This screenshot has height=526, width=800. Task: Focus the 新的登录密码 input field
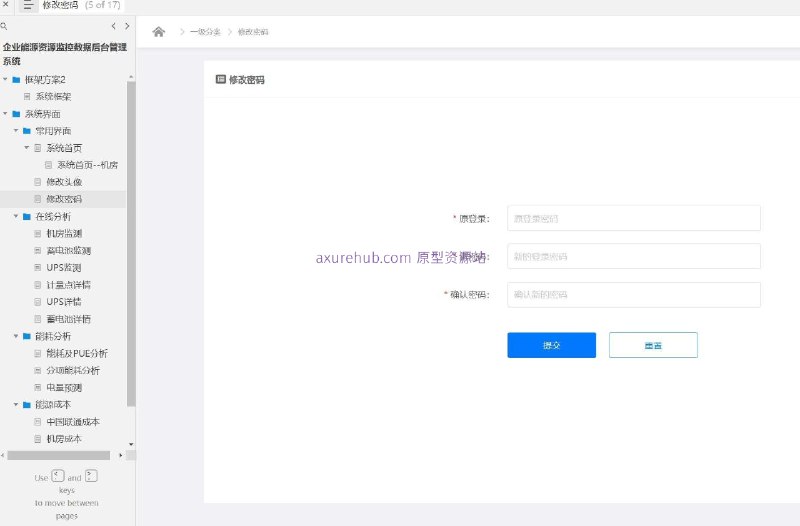point(634,256)
